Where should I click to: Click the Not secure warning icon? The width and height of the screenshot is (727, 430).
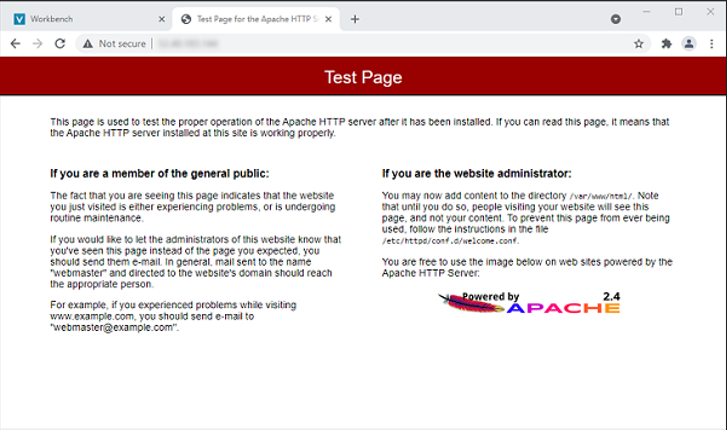pyautogui.click(x=88, y=44)
